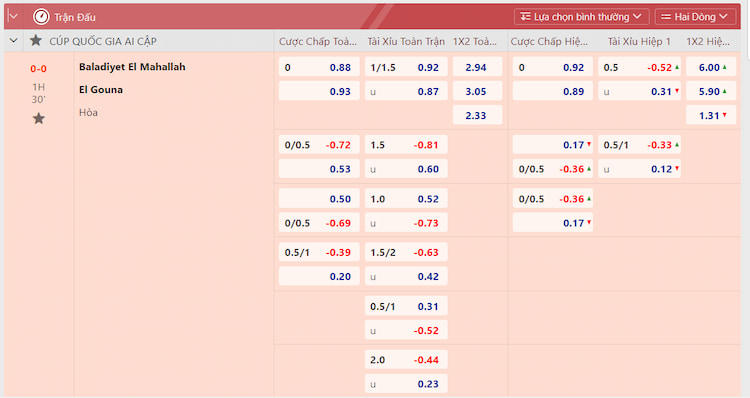Click Tài Xỉu Hiệp 1 column header
The image size is (750, 398).
(x=639, y=41)
